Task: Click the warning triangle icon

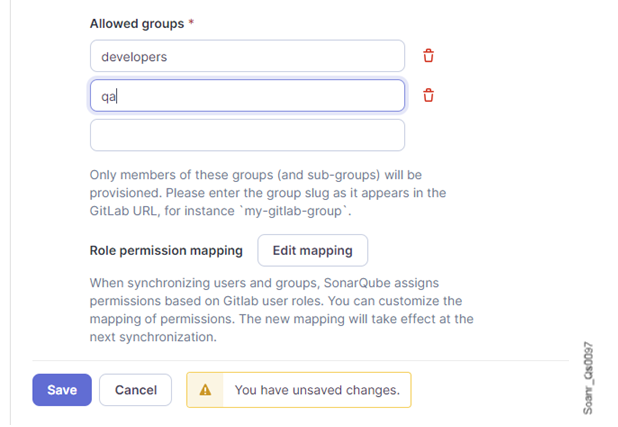Action: pyautogui.click(x=205, y=390)
